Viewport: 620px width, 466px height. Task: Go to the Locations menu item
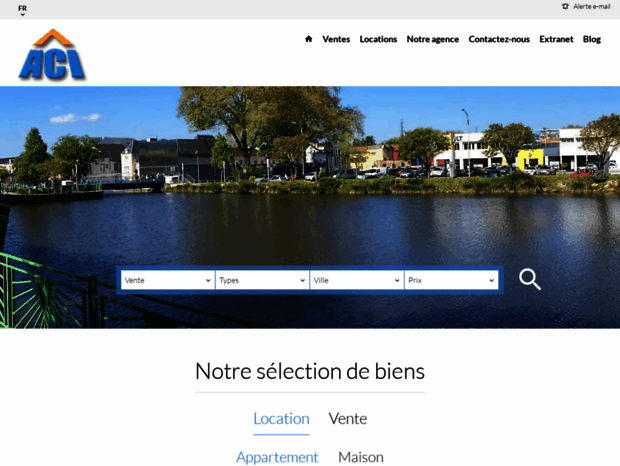pyautogui.click(x=378, y=39)
